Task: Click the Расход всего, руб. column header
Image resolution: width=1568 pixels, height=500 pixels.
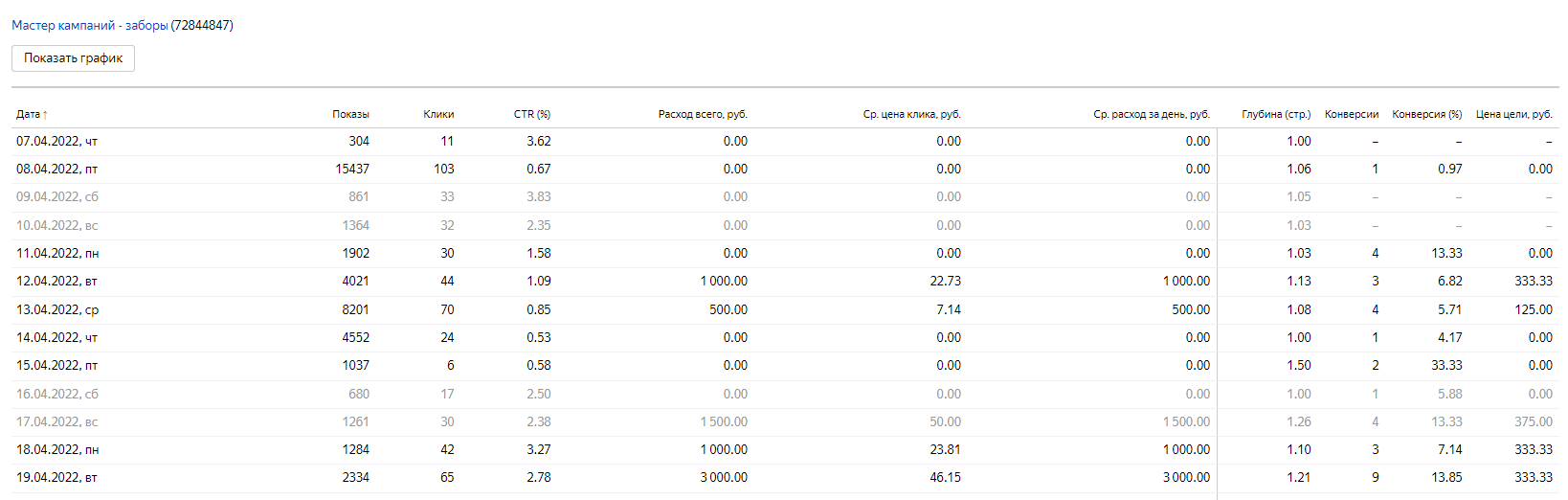Action: pyautogui.click(x=702, y=115)
